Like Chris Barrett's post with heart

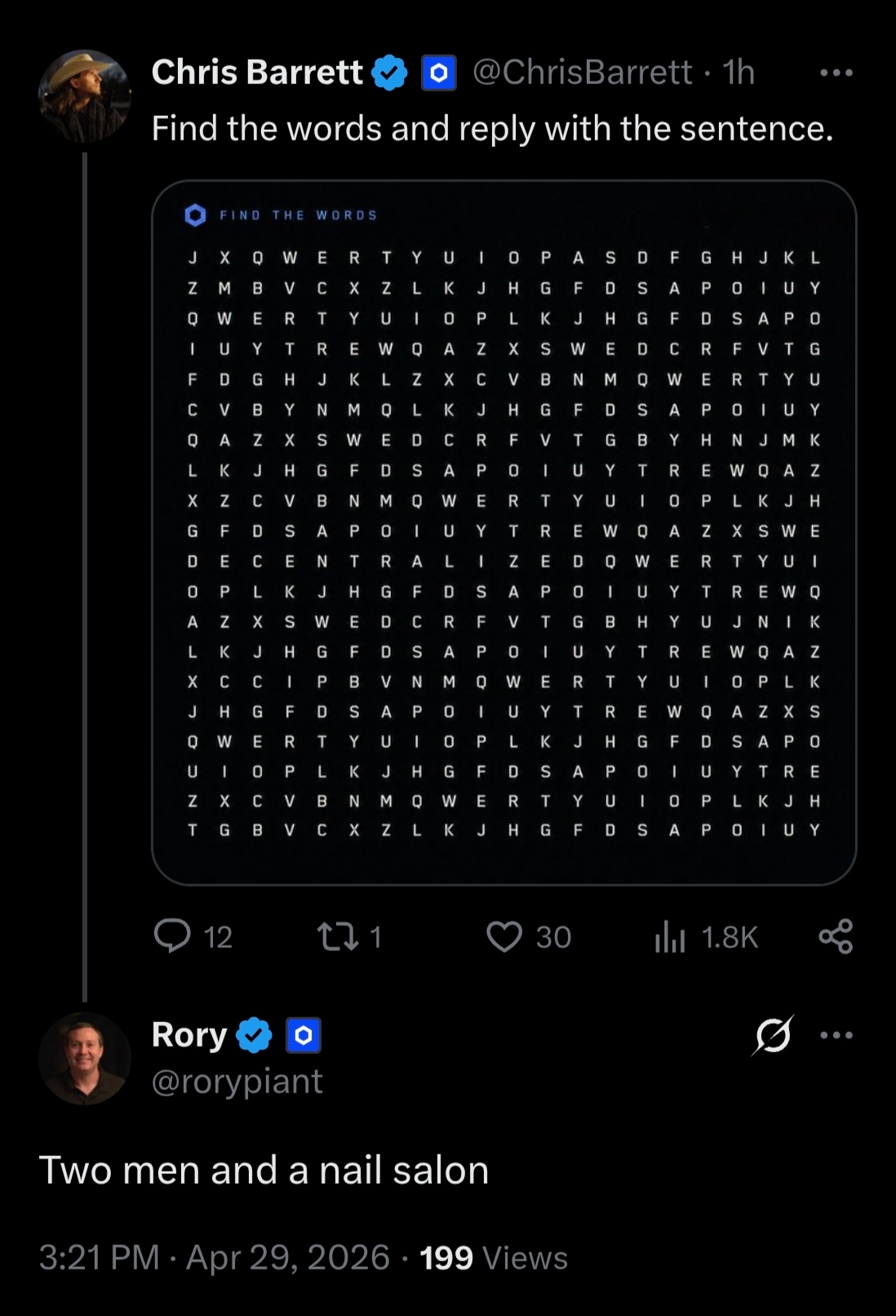click(x=503, y=936)
